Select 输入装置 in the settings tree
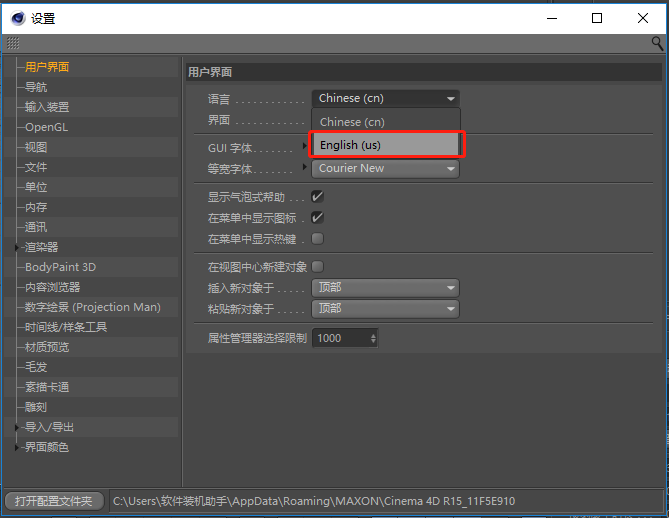 (x=47, y=107)
